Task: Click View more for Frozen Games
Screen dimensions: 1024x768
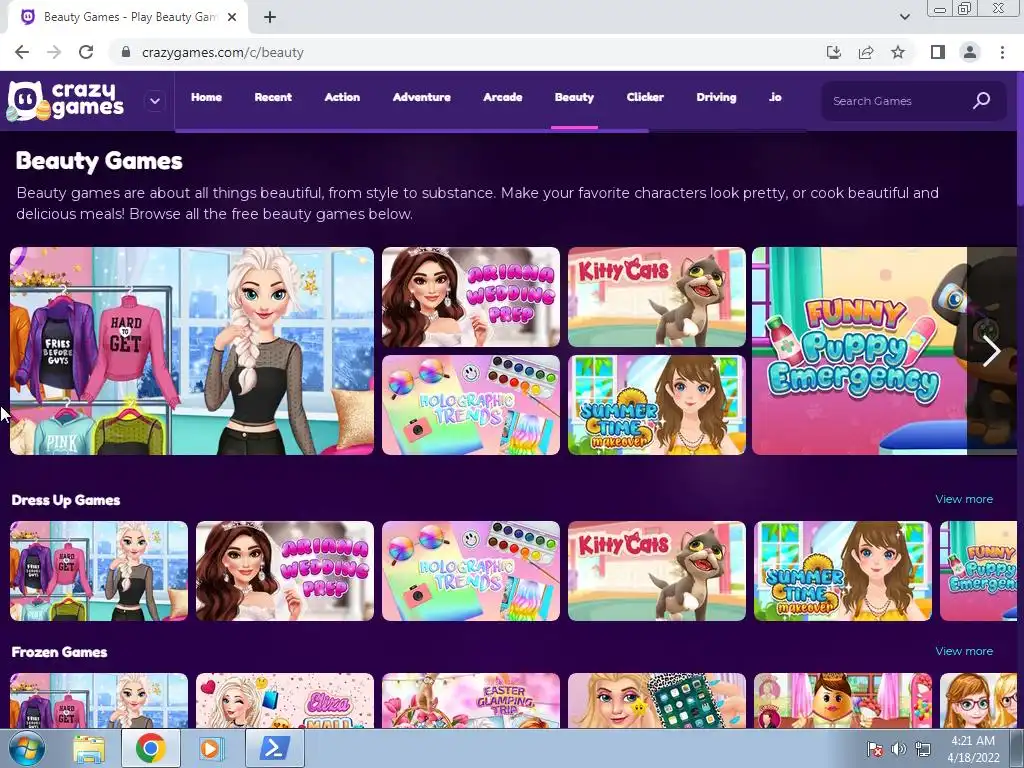Action: [964, 651]
